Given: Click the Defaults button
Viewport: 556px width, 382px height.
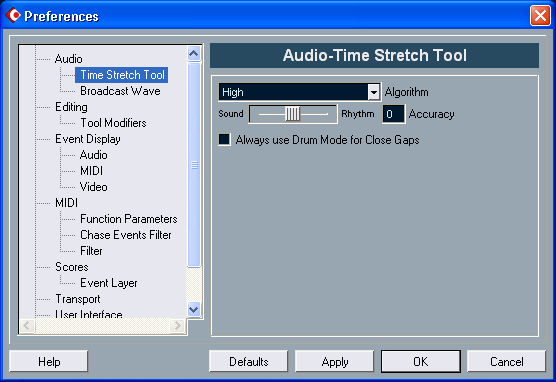Looking at the screenshot, I should 248,361.
